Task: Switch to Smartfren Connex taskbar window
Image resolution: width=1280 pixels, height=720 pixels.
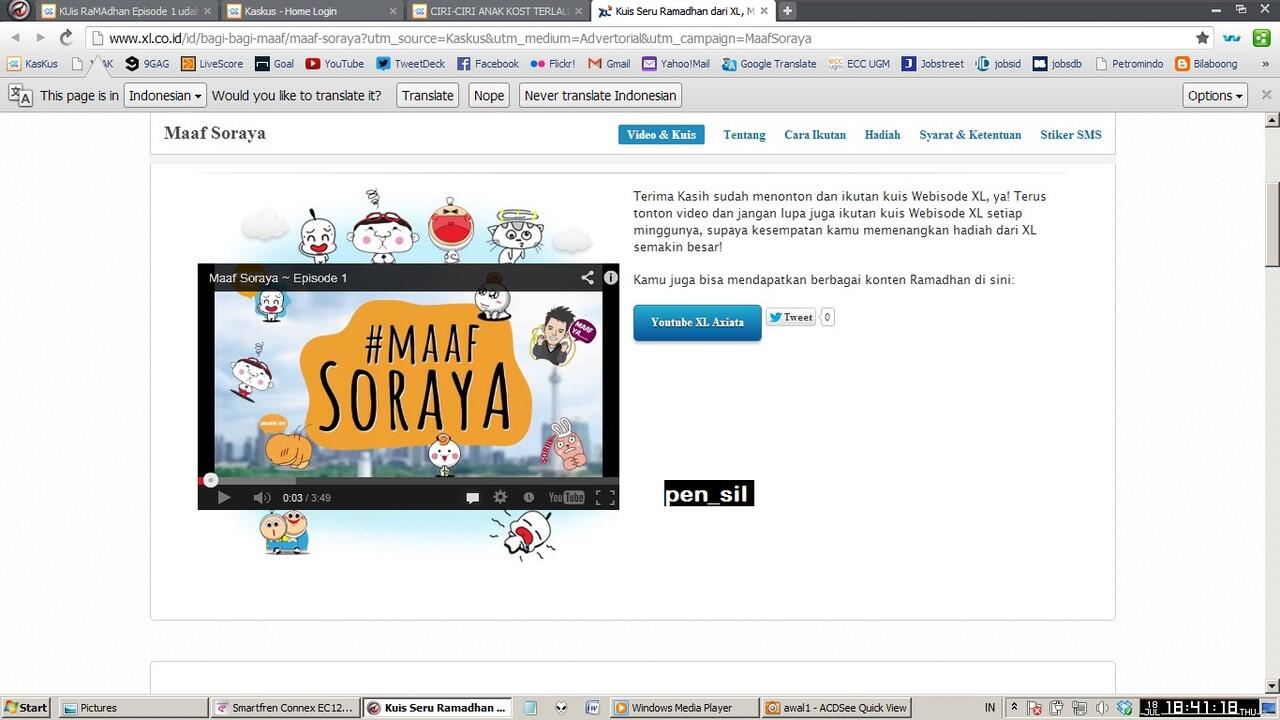Action: click(285, 707)
